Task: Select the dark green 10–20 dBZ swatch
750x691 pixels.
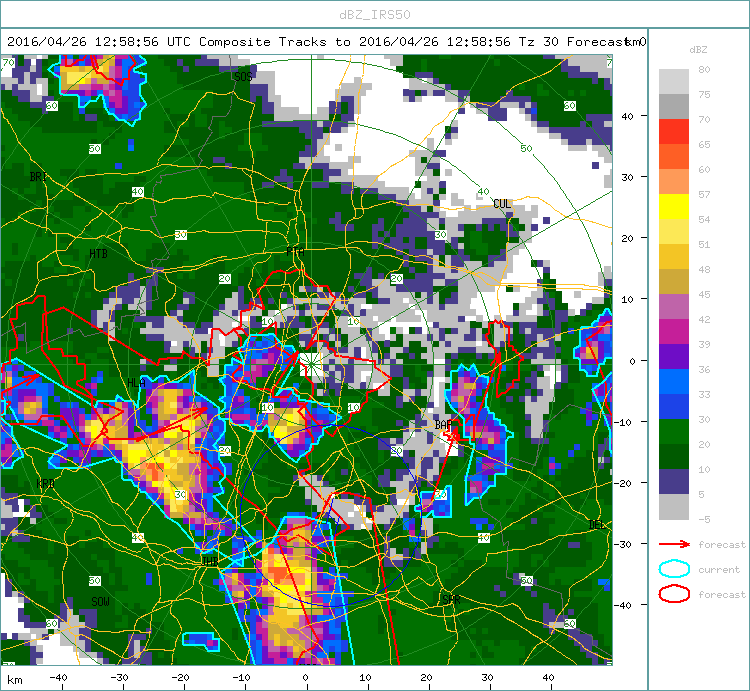Action: click(x=673, y=456)
